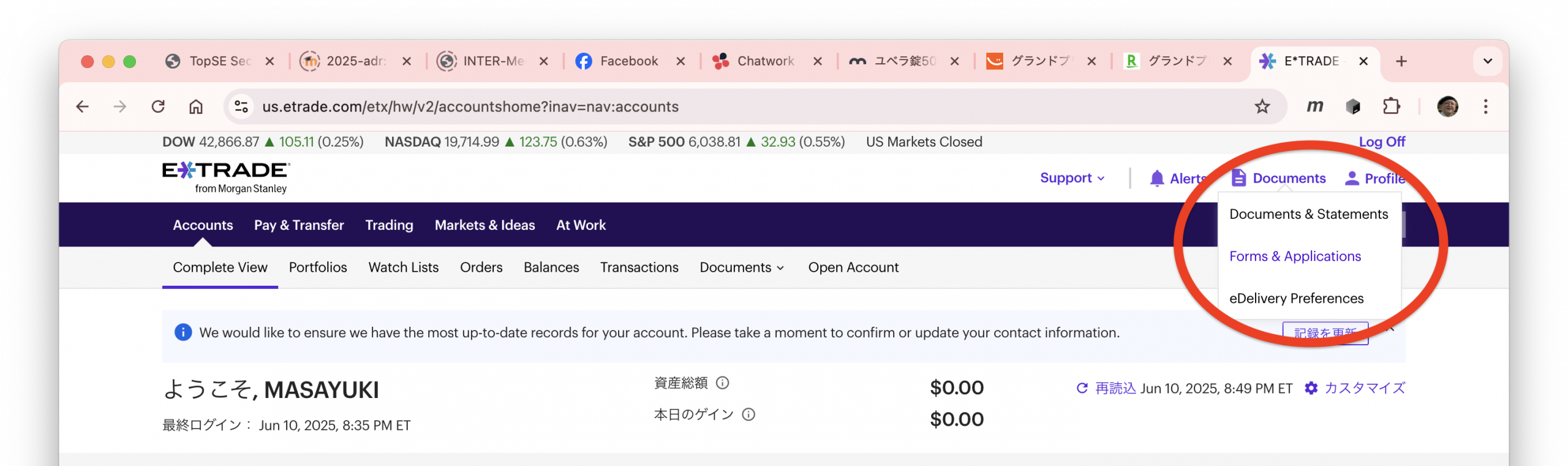The height and width of the screenshot is (466, 1568).
Task: Choose eDelivery Preferences from the menu
Action: click(1296, 299)
